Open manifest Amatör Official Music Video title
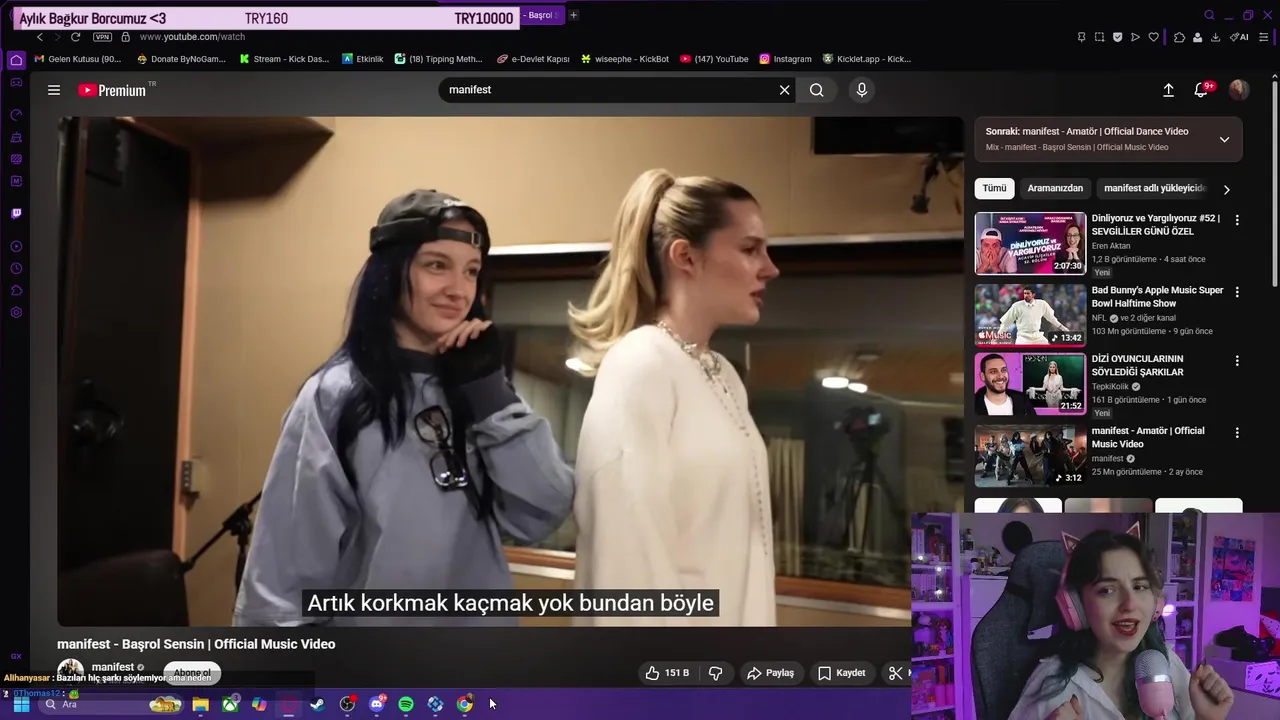 point(1148,437)
